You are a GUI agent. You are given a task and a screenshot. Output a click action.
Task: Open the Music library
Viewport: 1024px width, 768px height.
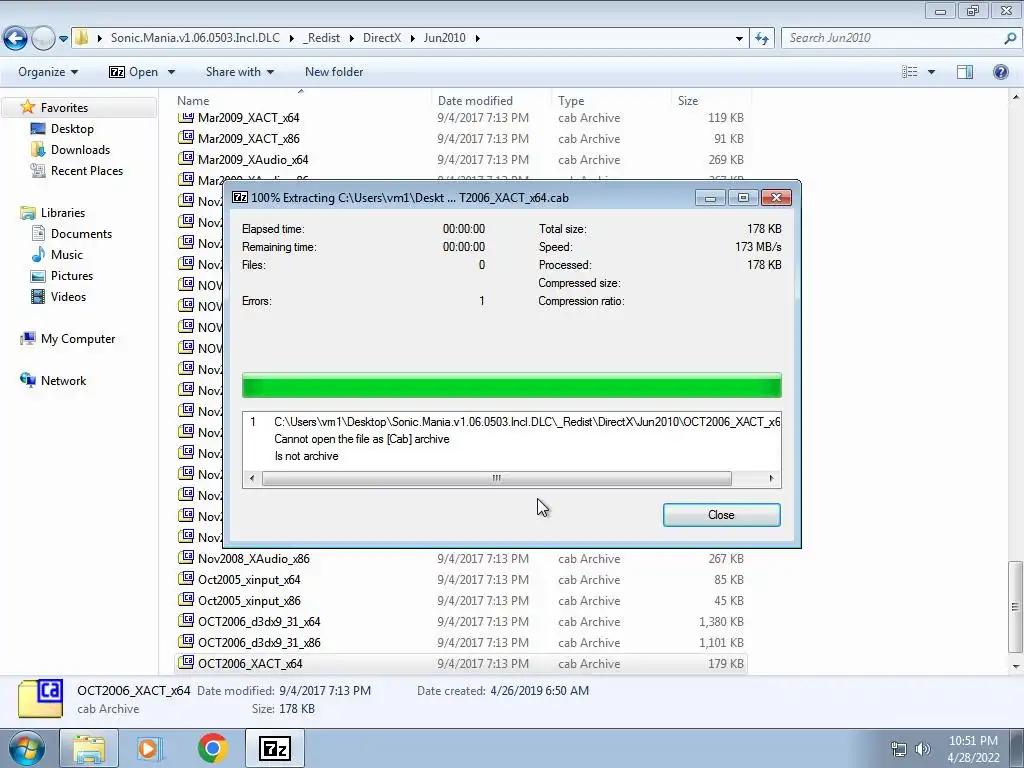tap(67, 255)
